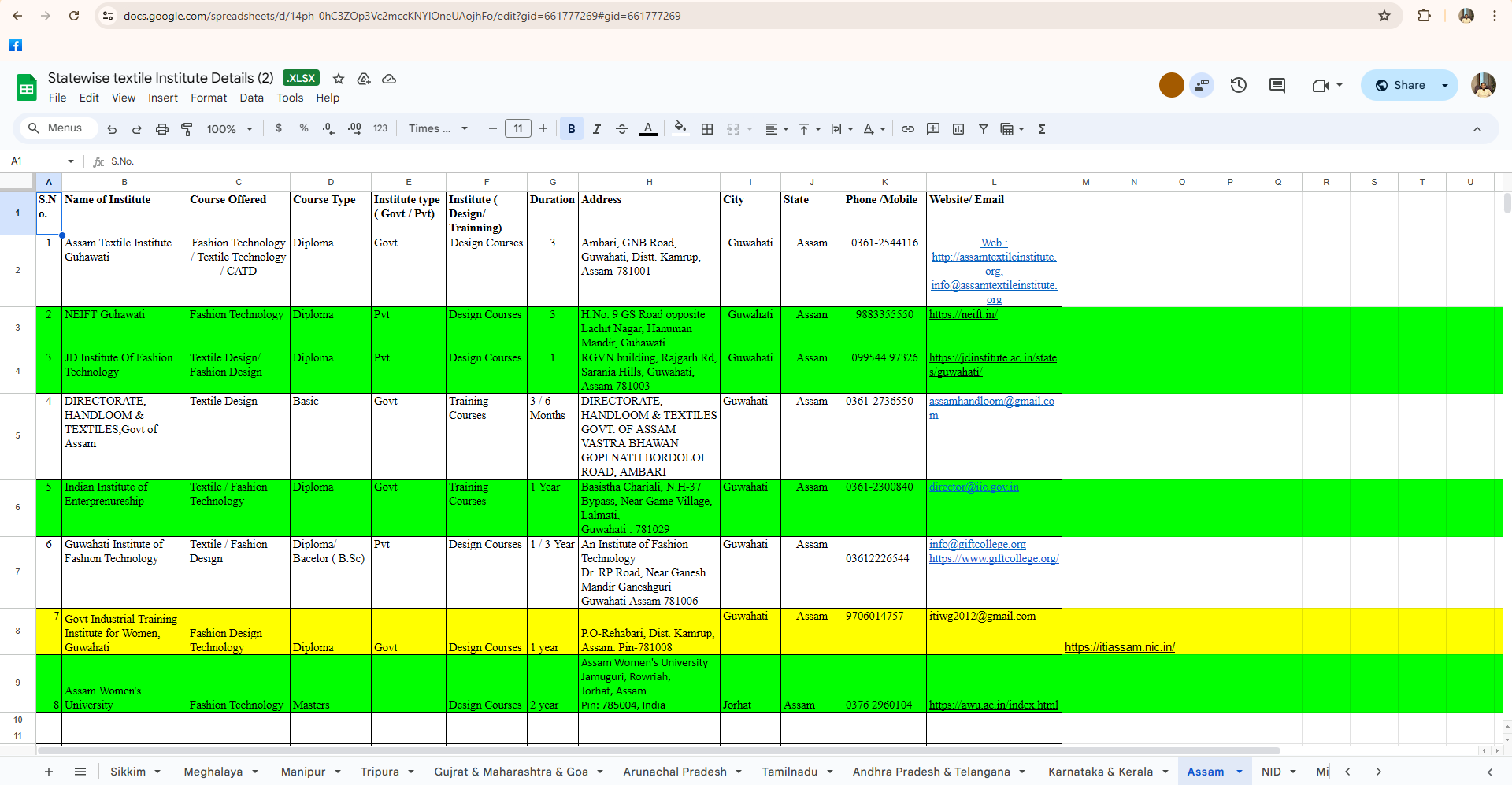Open the side panel arrow at bottom right

coord(1489,772)
